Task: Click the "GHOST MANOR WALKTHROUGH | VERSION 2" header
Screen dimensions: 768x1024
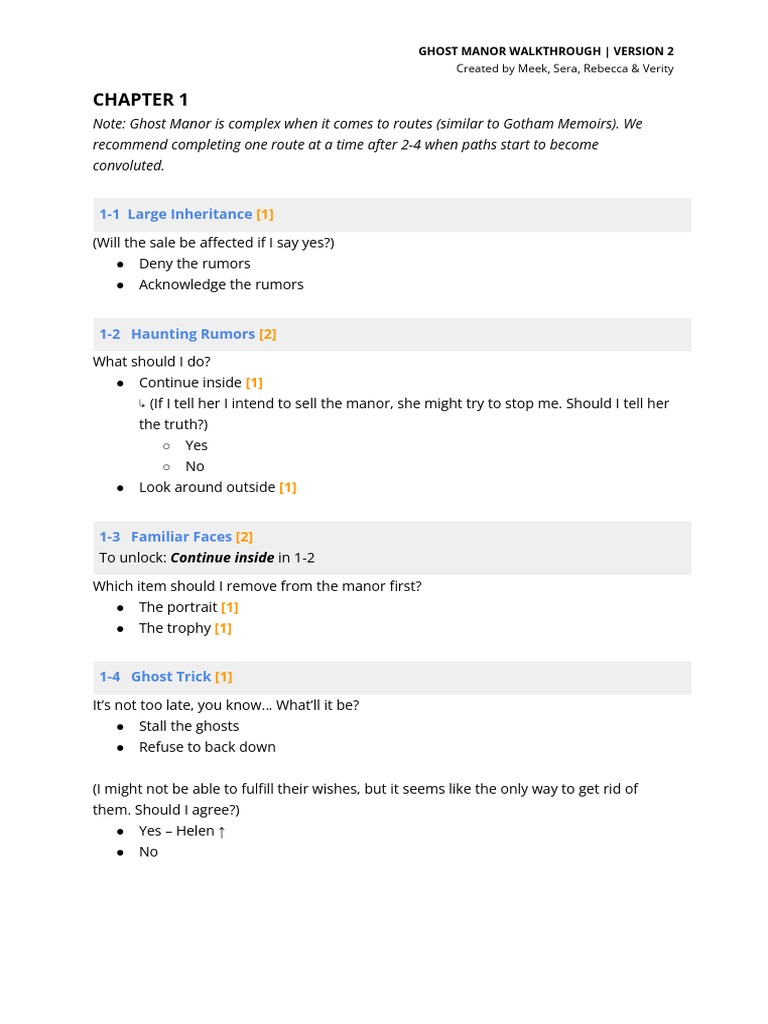Action: 545,51
